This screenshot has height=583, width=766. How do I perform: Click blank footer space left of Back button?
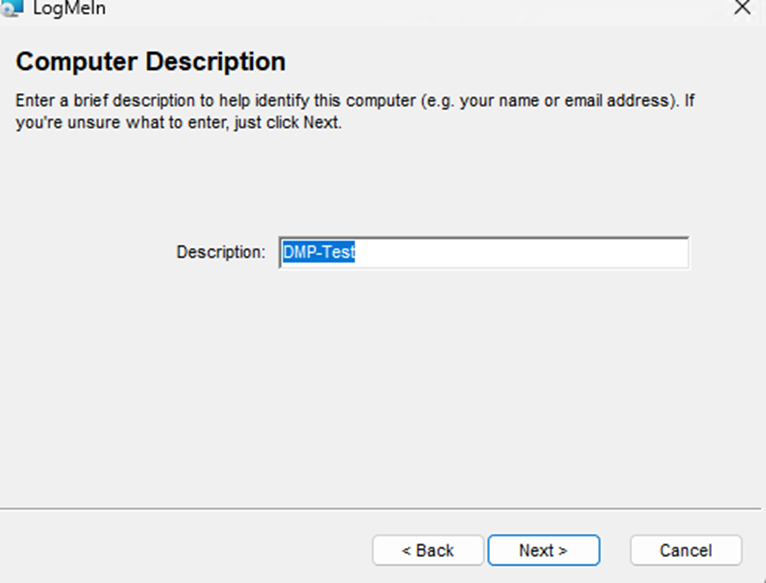coord(180,550)
